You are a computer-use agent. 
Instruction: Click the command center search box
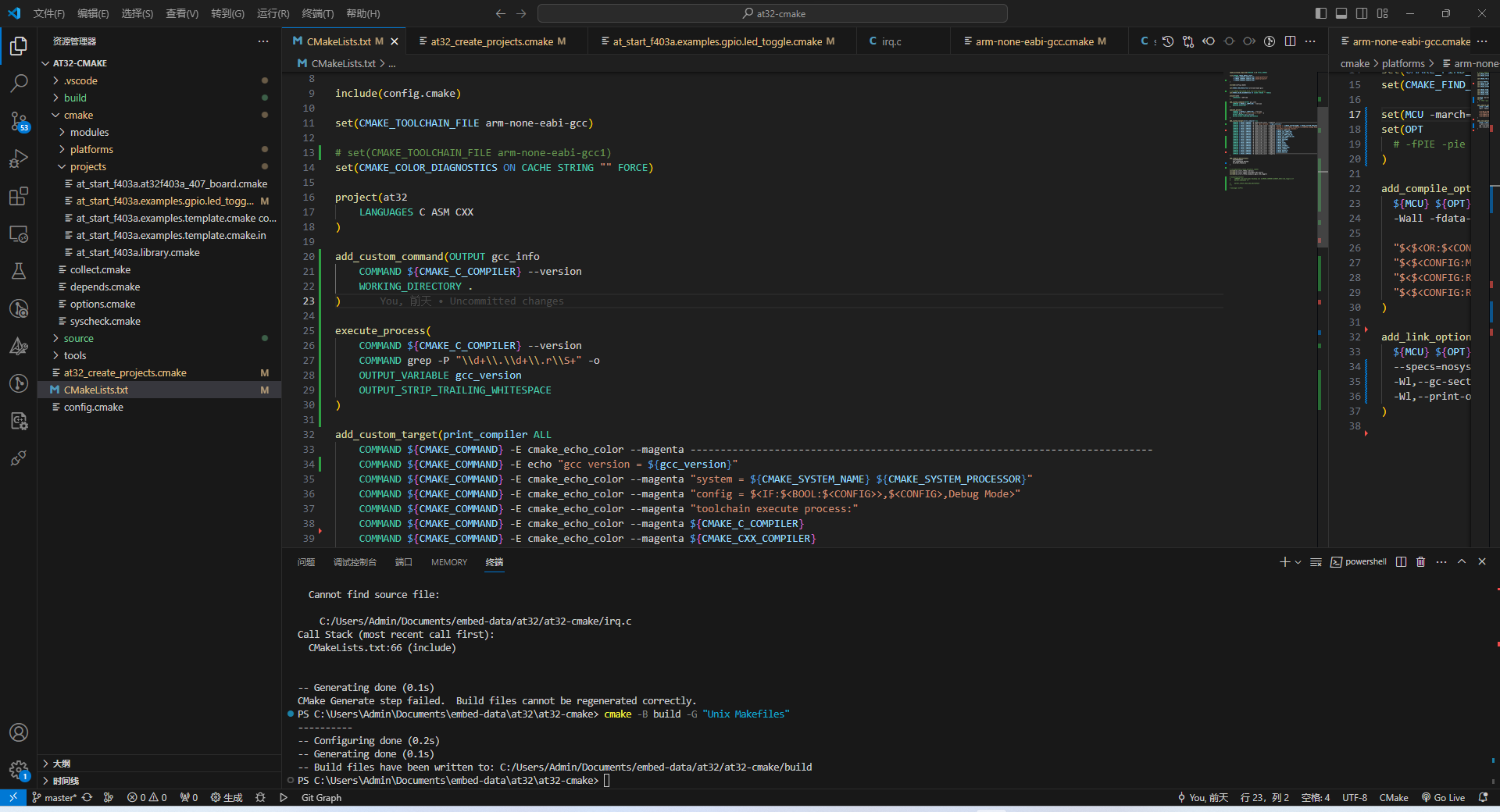tap(773, 13)
